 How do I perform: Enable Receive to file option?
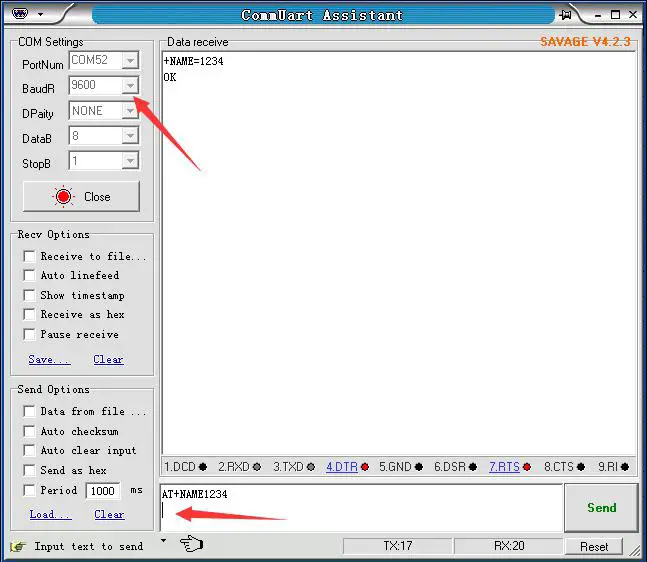click(29, 256)
